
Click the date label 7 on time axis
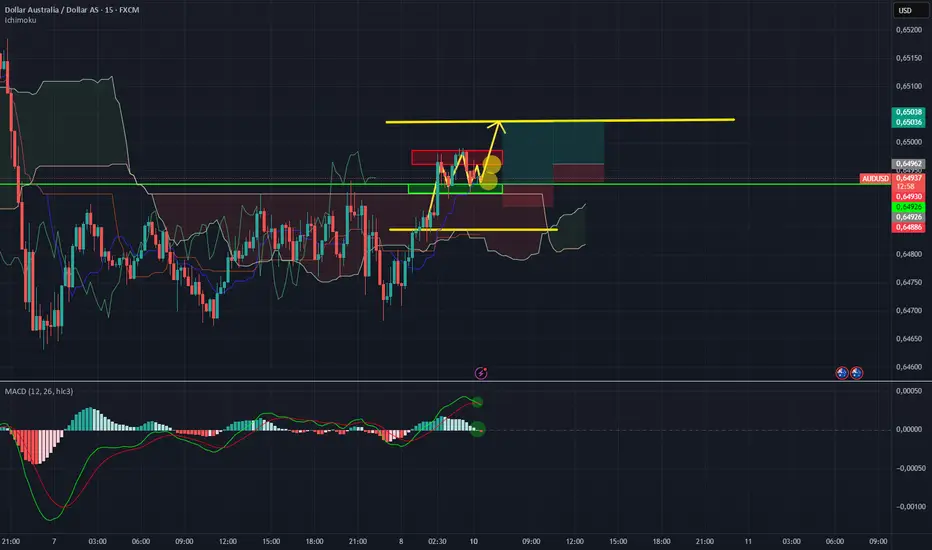coord(54,541)
